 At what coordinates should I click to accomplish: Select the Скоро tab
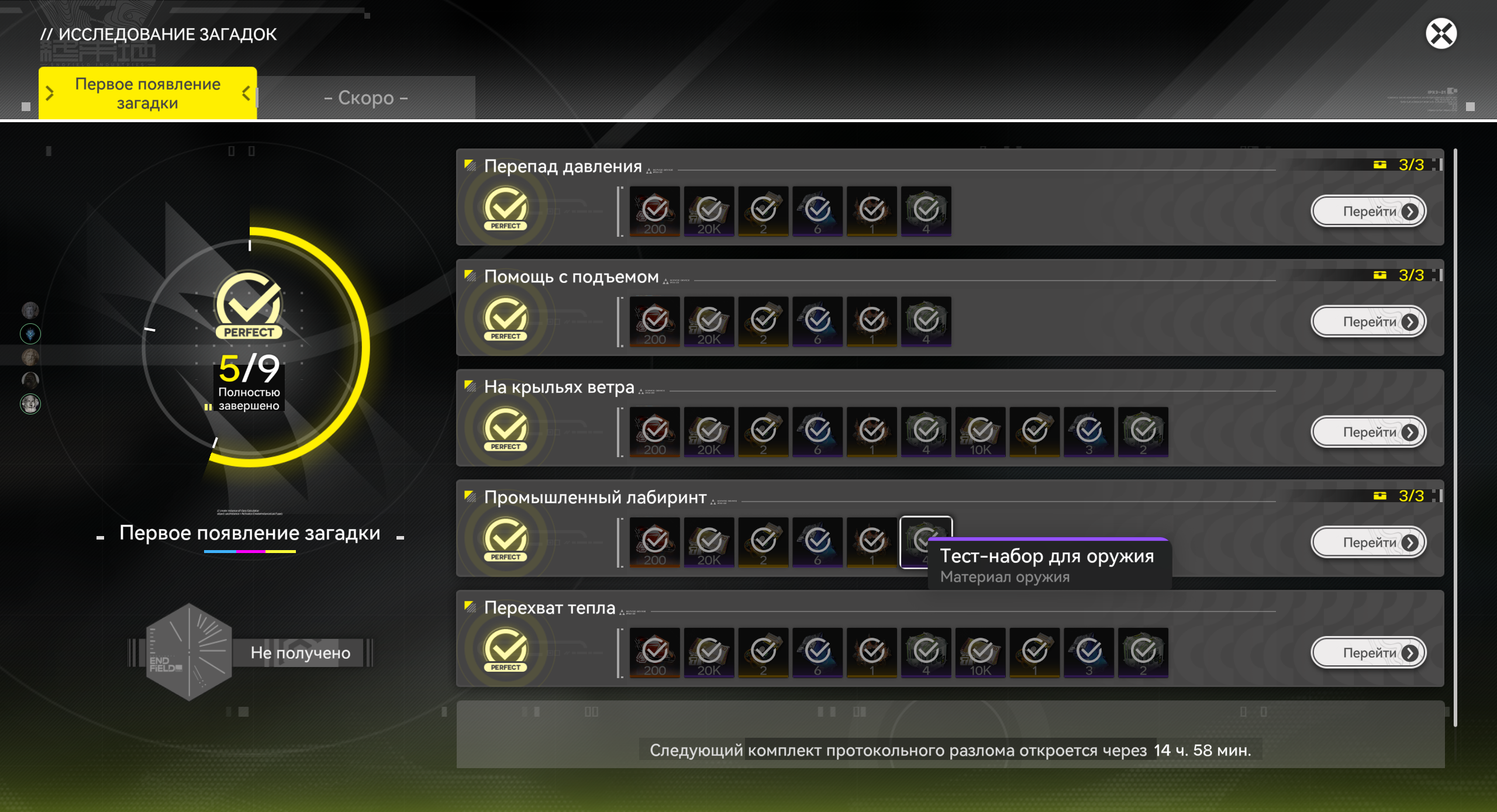(366, 98)
